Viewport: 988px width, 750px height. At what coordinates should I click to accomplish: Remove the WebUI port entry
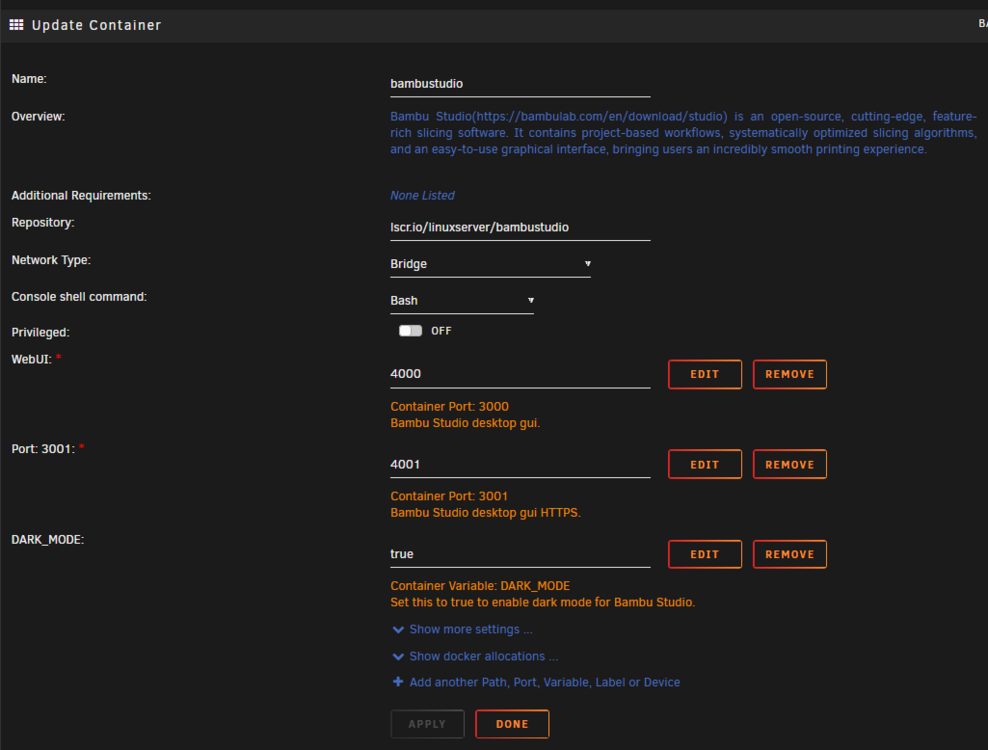click(790, 374)
